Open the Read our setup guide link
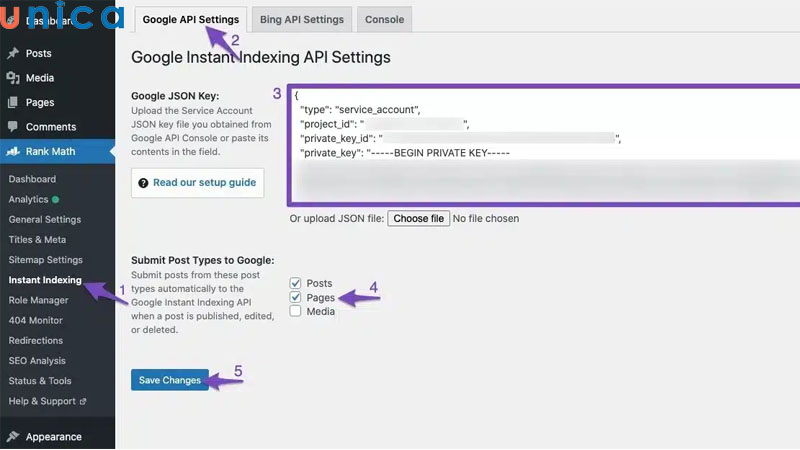 click(x=205, y=183)
